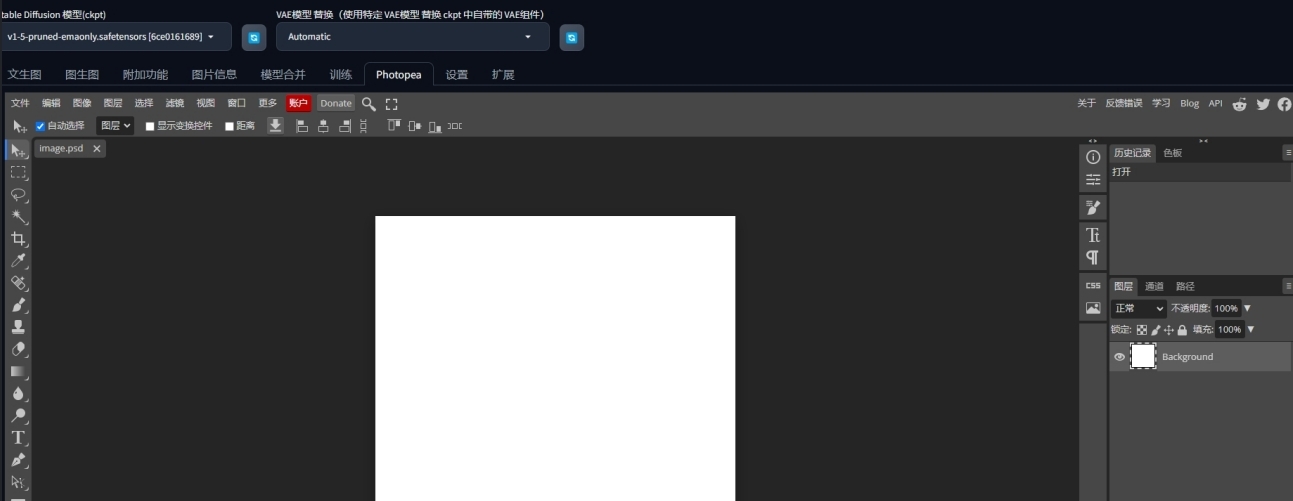Disable the 自动选择 checkbox
The height and width of the screenshot is (501, 1293).
coord(41,126)
